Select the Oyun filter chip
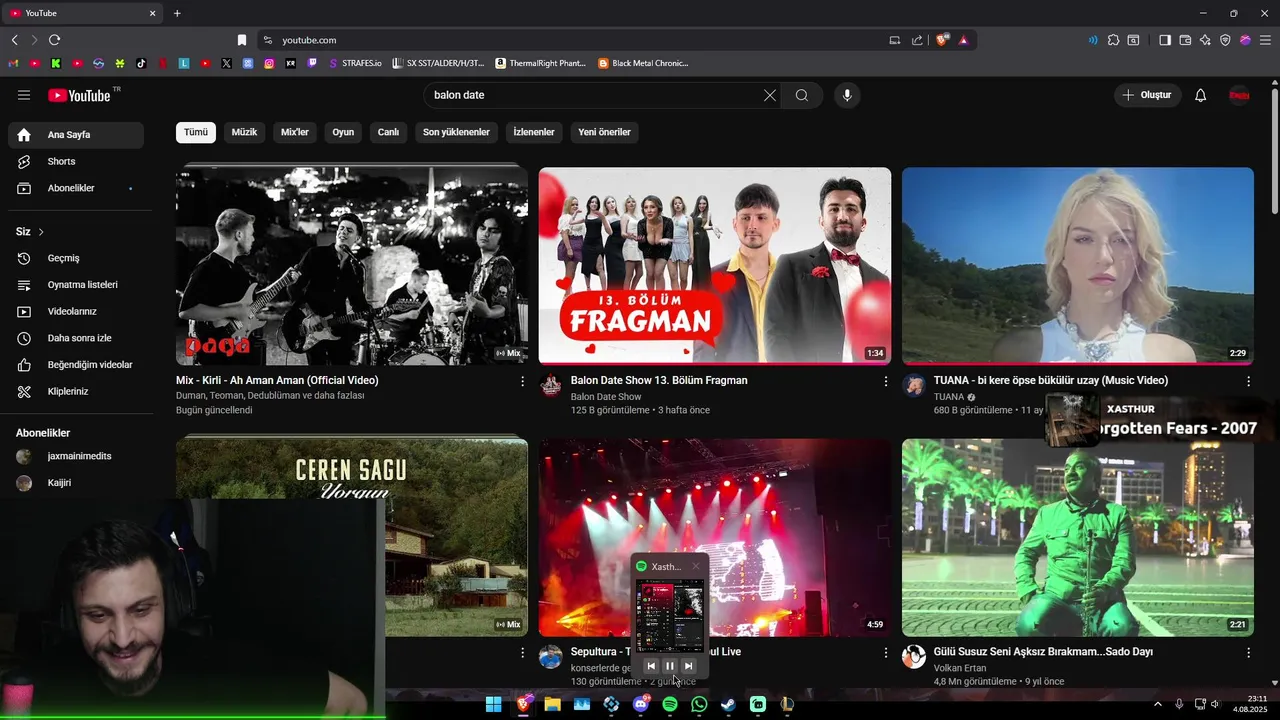Image resolution: width=1280 pixels, height=720 pixels. click(343, 132)
